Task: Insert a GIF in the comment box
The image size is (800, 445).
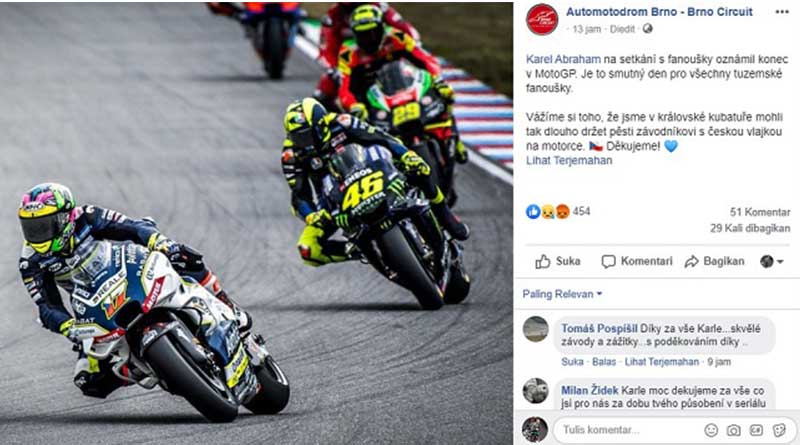Action: point(756,430)
